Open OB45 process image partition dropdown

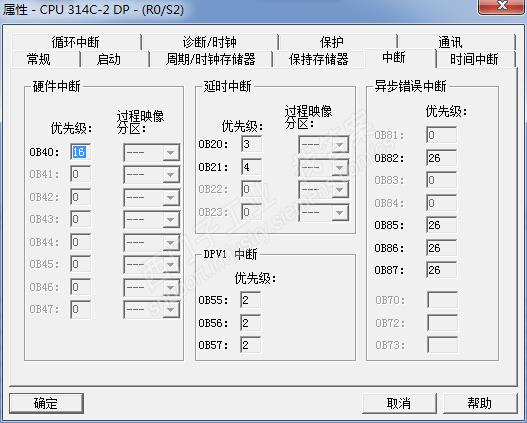coord(151,264)
